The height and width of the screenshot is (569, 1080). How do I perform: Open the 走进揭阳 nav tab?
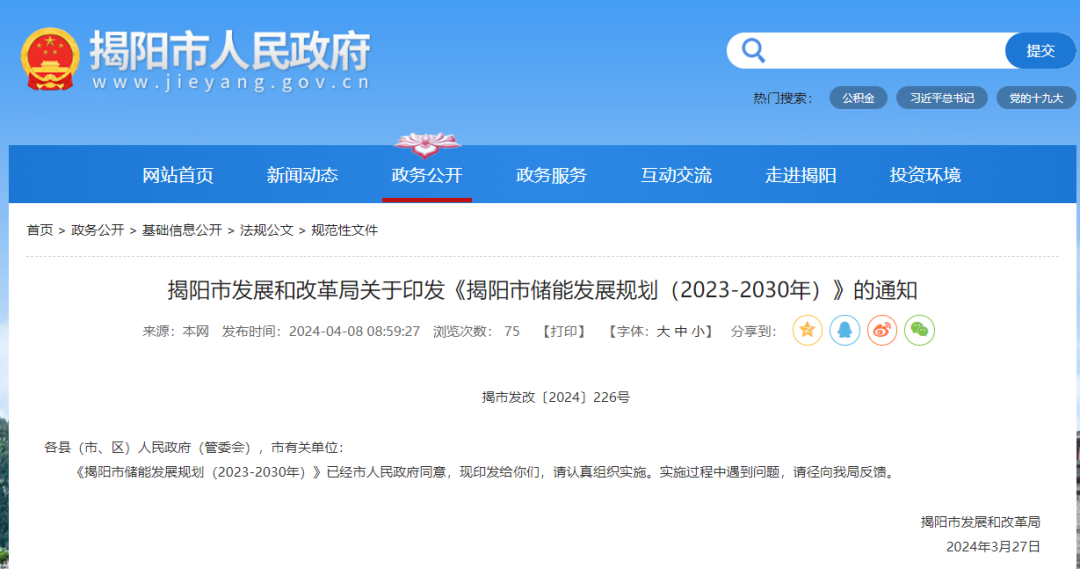pyautogui.click(x=800, y=175)
